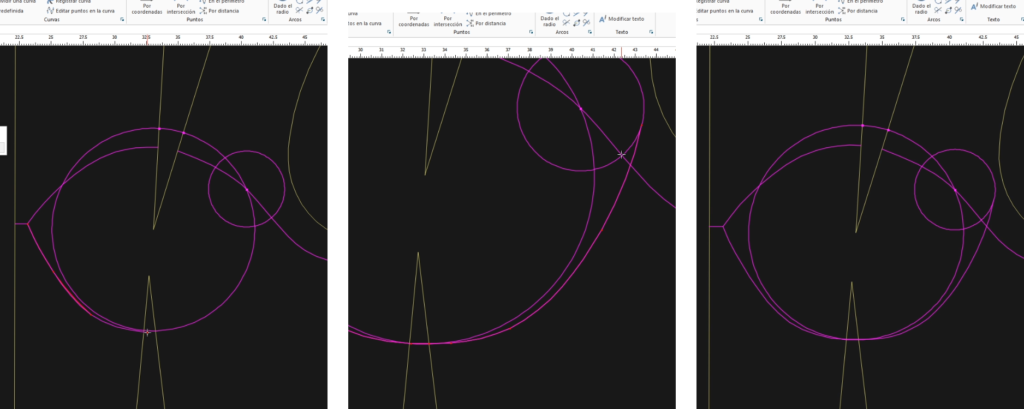The width and height of the screenshot is (1024, 409).
Task: Click the curve-edit icon beside 'Editar puntos' in left screenshot
Action: 50,11
